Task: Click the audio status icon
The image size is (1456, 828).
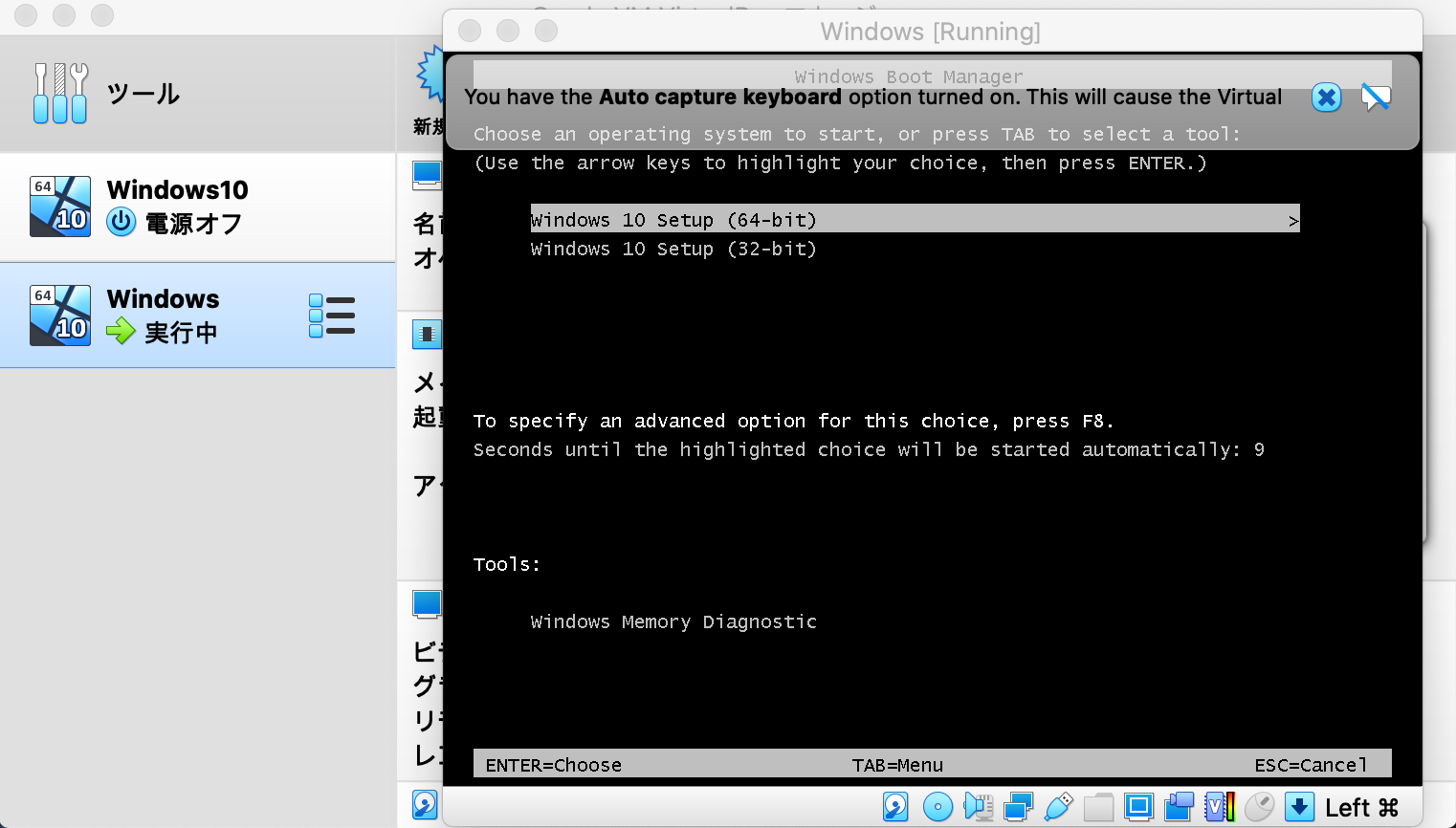Action: click(978, 806)
